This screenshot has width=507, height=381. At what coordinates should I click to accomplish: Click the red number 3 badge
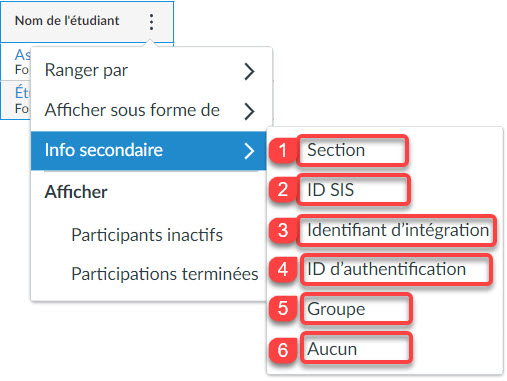tap(283, 230)
